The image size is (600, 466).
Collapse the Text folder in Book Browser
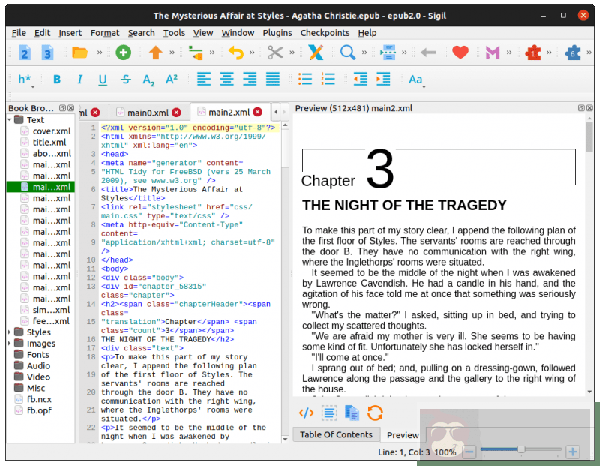click(x=10, y=120)
